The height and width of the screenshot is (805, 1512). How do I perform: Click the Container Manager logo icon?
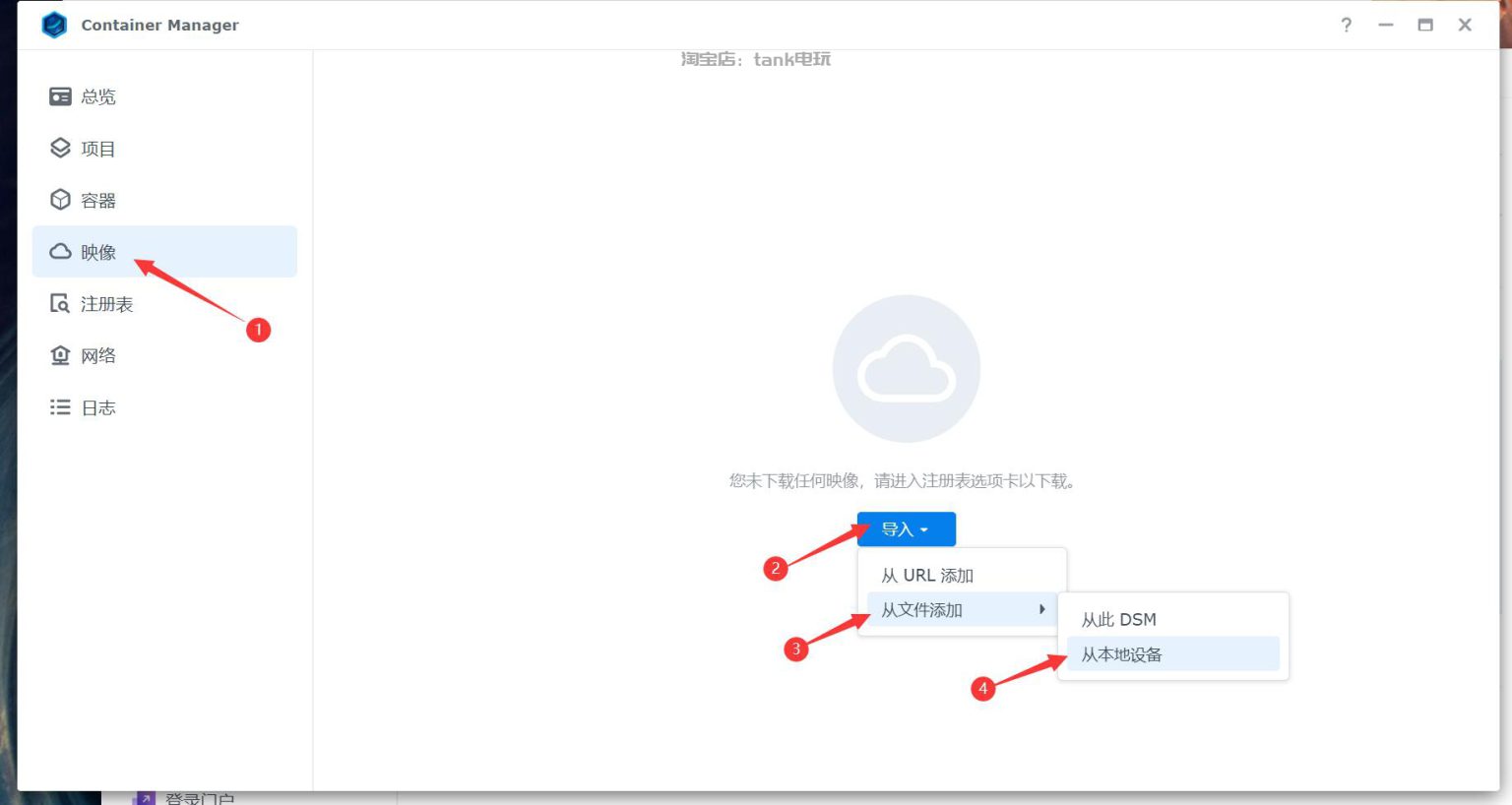coord(54,25)
